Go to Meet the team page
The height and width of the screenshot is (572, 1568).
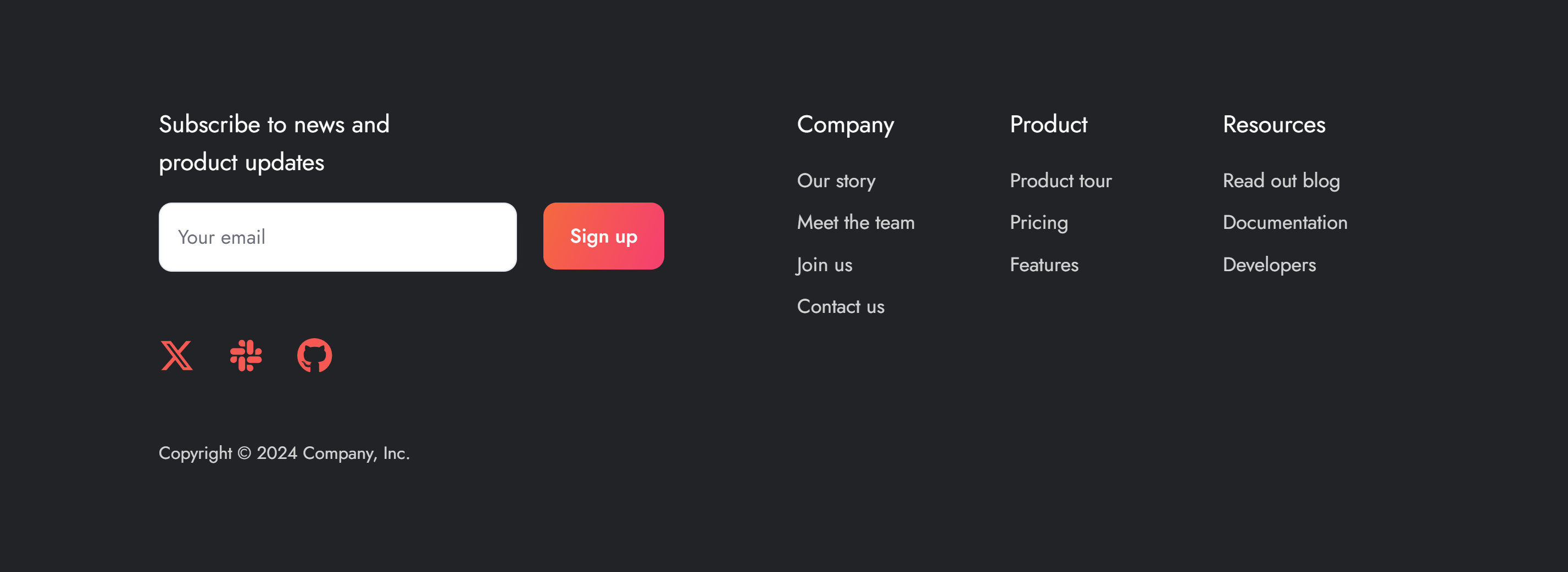855,223
